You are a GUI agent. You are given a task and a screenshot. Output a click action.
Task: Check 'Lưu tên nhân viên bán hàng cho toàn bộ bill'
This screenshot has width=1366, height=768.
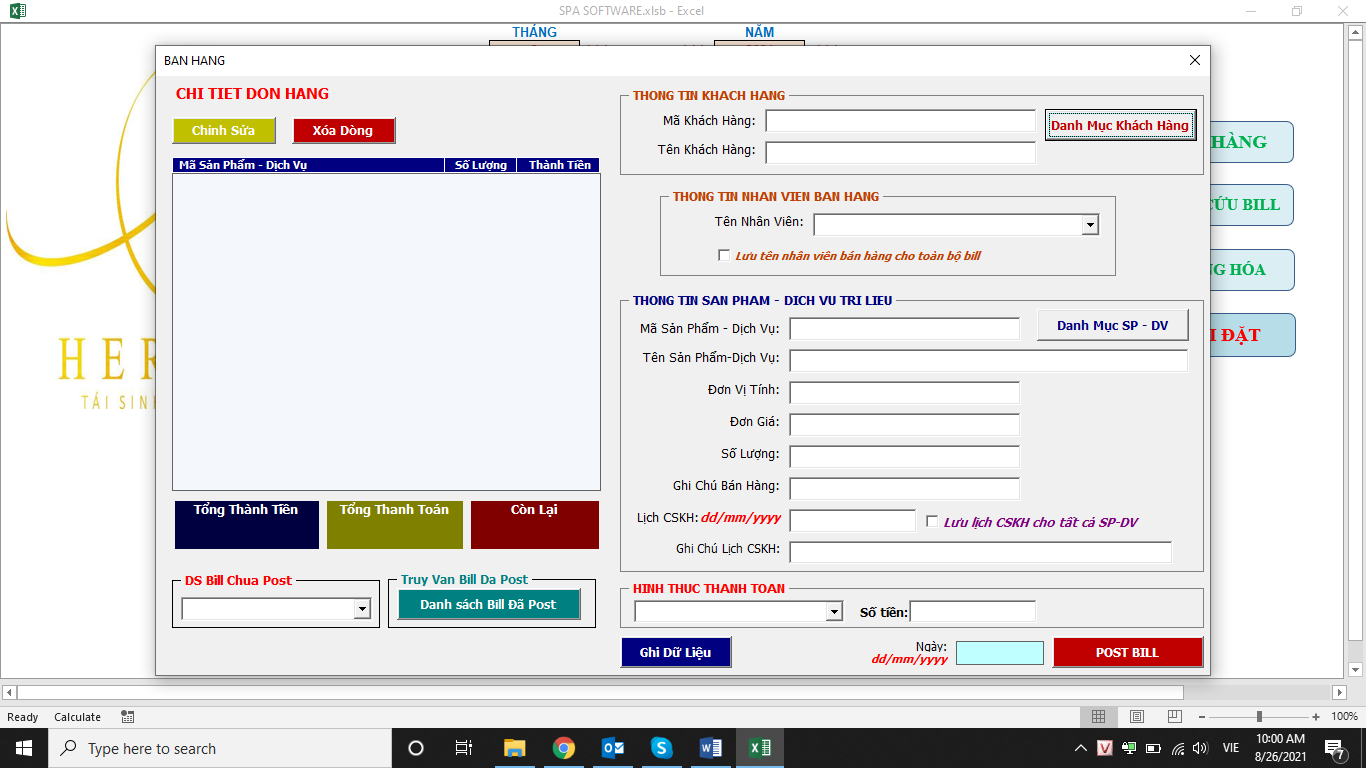[724, 256]
